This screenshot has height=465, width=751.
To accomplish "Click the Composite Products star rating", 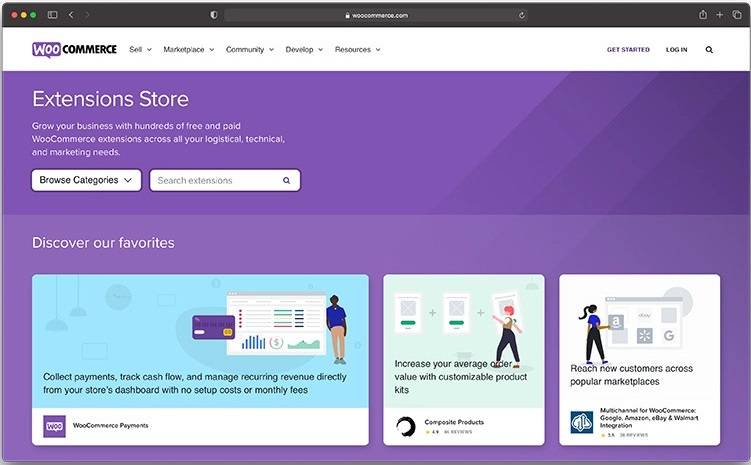I will pos(432,432).
